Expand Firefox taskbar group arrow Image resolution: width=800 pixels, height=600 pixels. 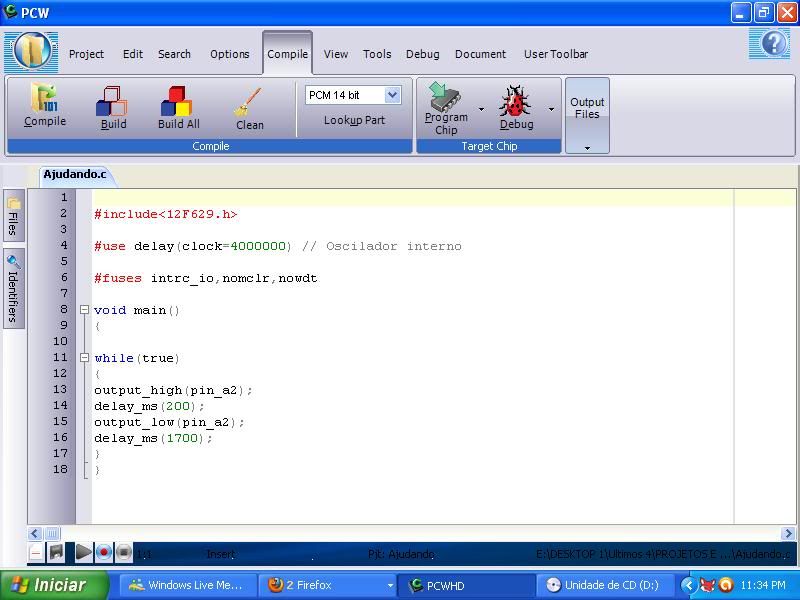tap(390, 585)
